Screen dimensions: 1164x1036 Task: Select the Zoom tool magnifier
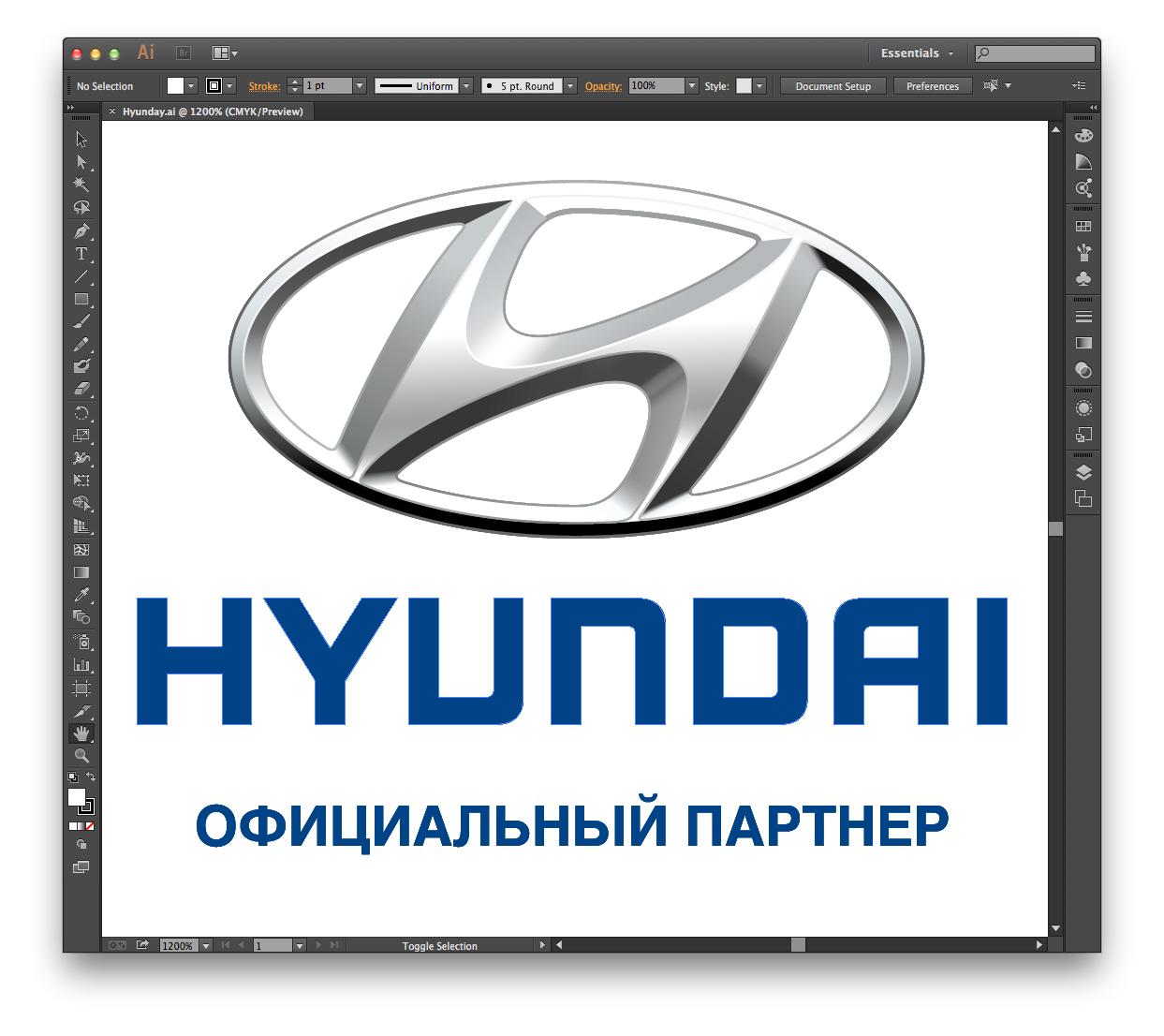pyautogui.click(x=81, y=756)
